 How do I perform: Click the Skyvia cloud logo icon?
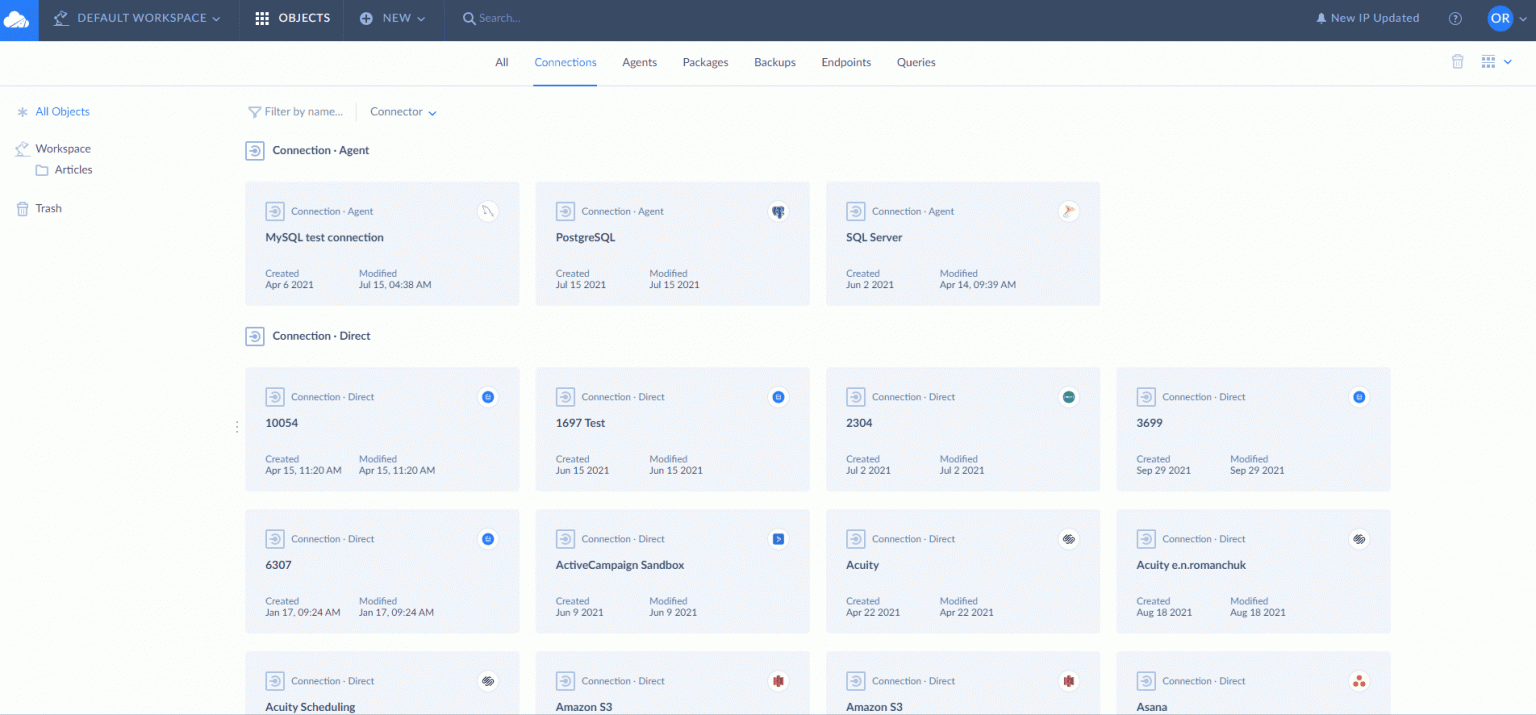[x=18, y=19]
